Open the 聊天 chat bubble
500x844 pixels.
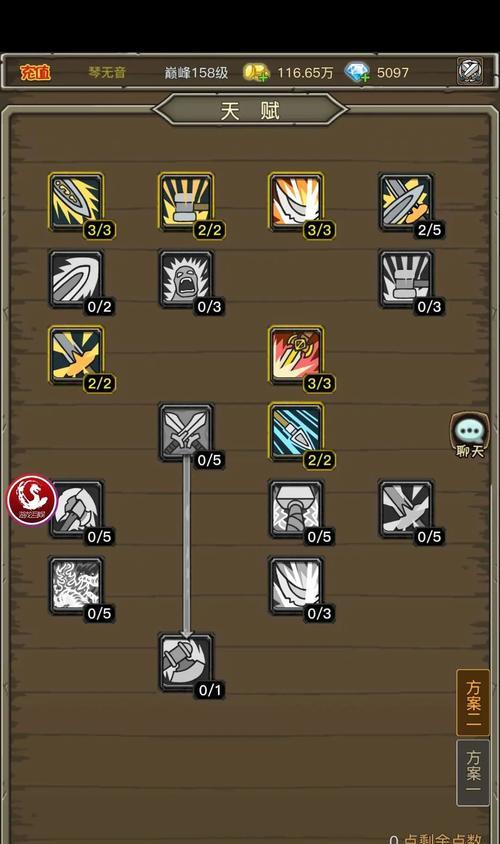point(469,435)
